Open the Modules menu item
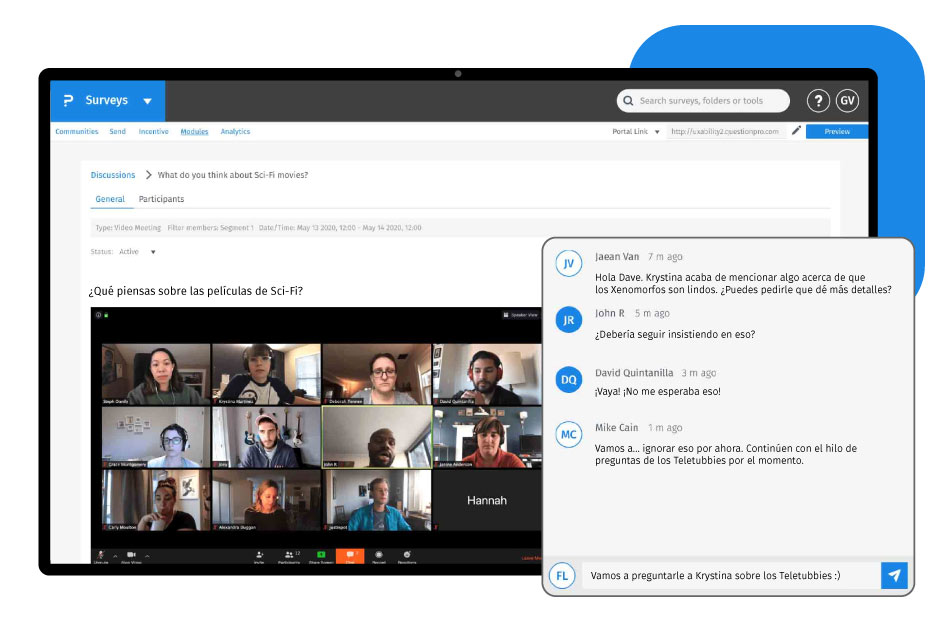Viewport: 941px width, 626px height. coord(194,131)
